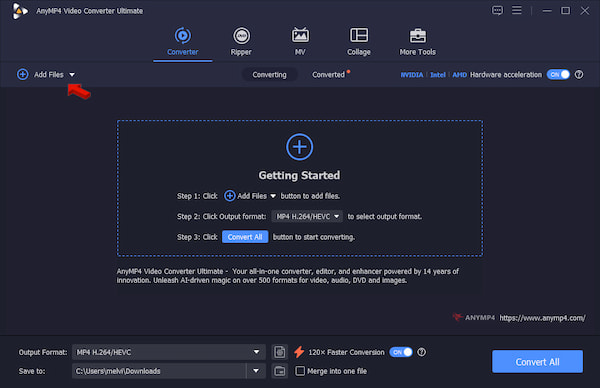The width and height of the screenshot is (600, 388).
Task: Expand the Add Files dropdown arrow in toolbar
Action: (x=72, y=75)
